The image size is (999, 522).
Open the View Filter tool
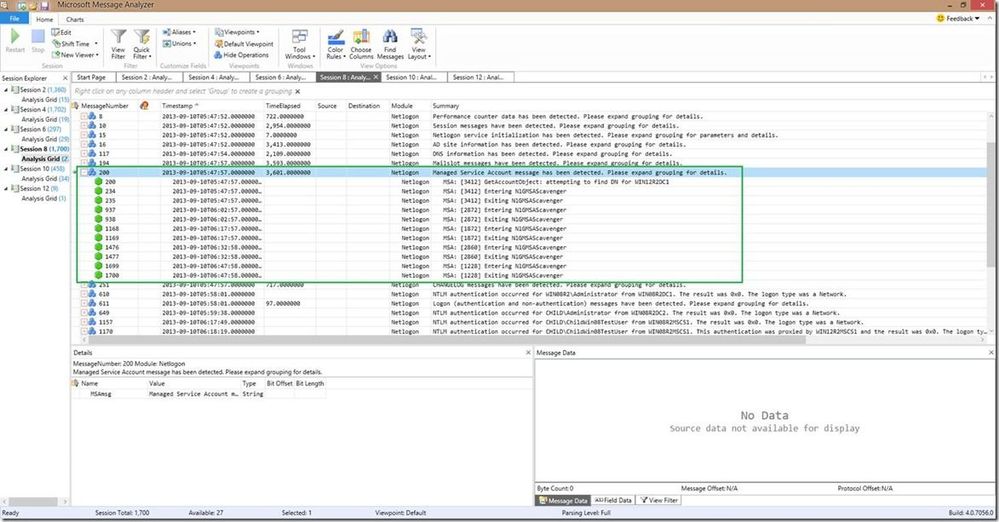click(x=119, y=44)
